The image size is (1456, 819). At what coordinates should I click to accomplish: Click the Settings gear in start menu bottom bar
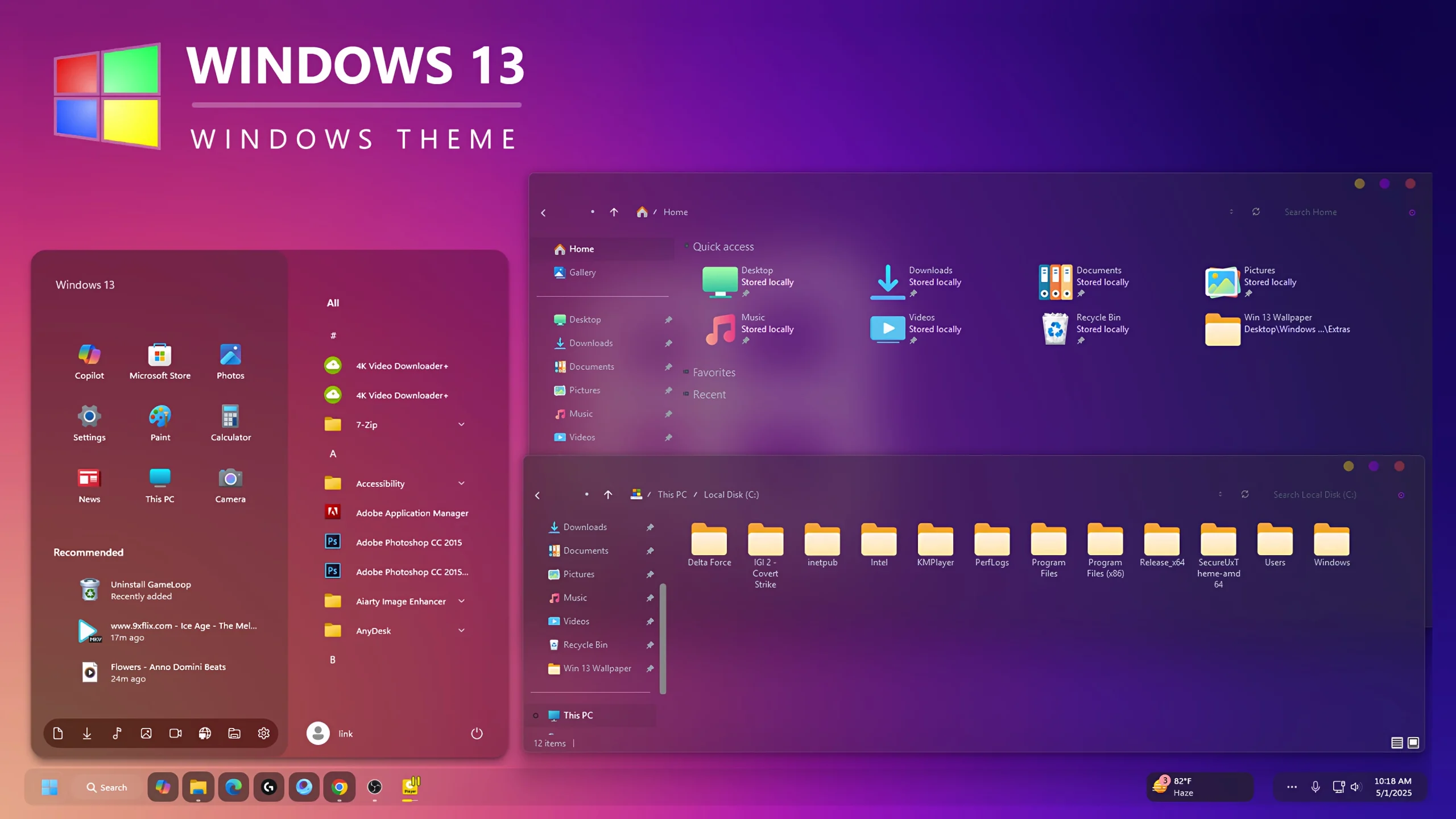(263, 733)
